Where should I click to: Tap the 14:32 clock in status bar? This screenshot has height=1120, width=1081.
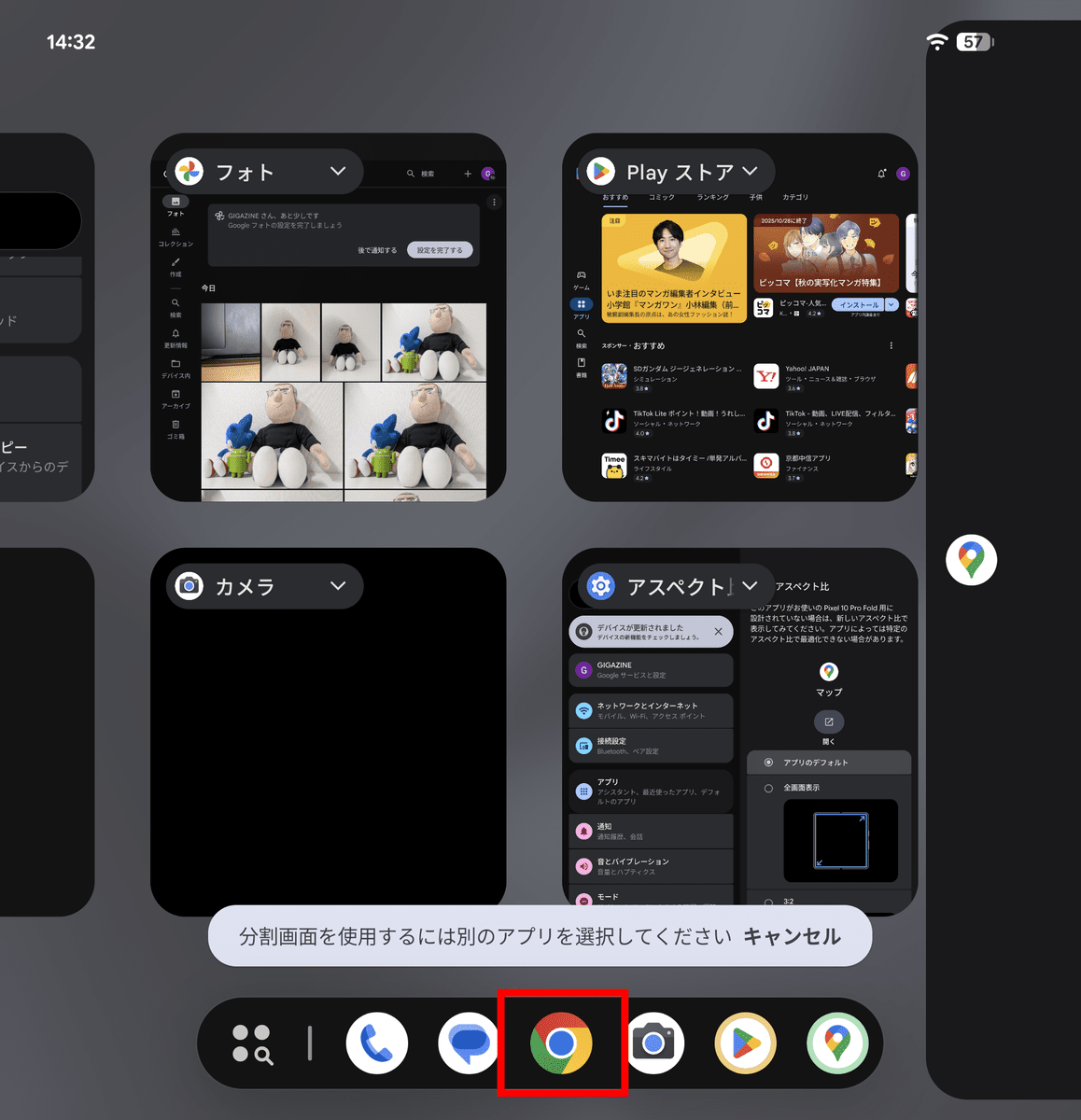click(71, 41)
